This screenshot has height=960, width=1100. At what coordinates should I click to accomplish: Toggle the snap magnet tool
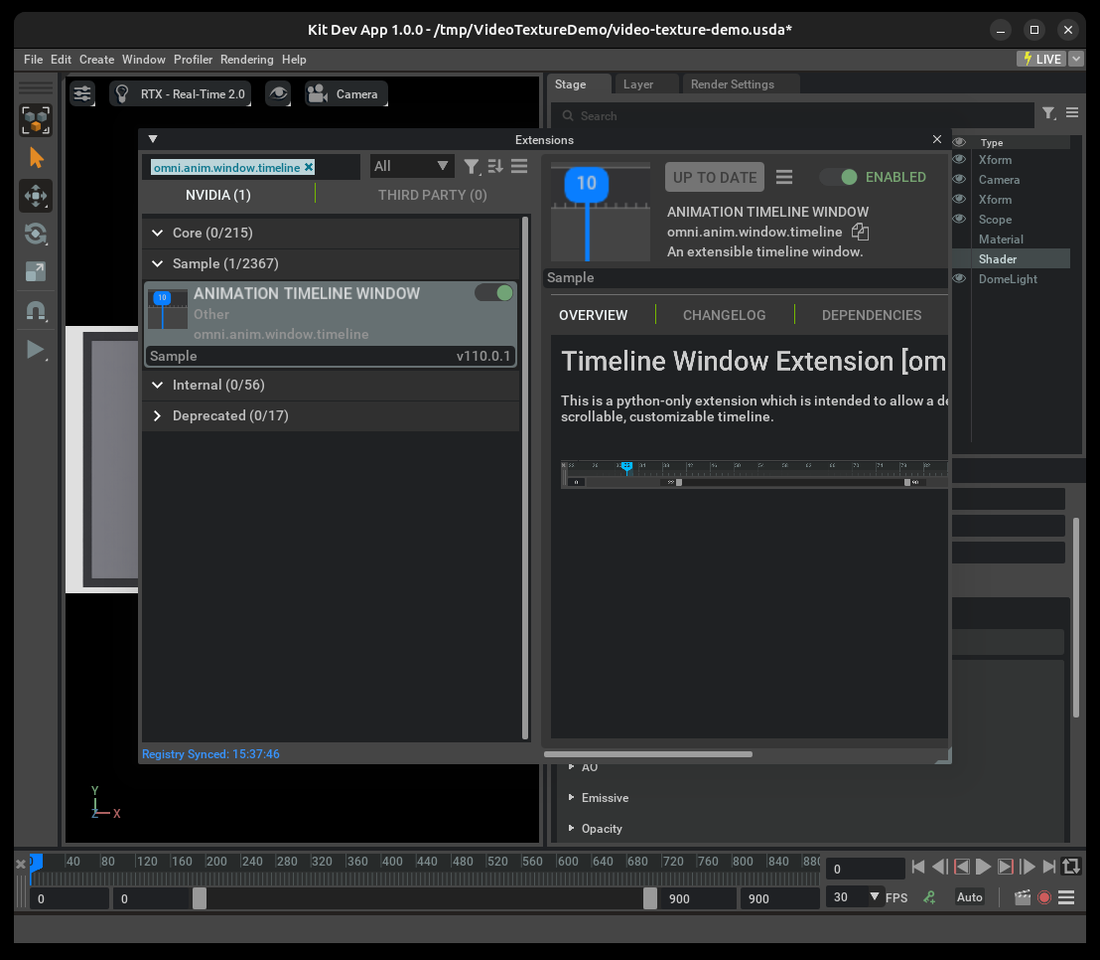[x=36, y=310]
